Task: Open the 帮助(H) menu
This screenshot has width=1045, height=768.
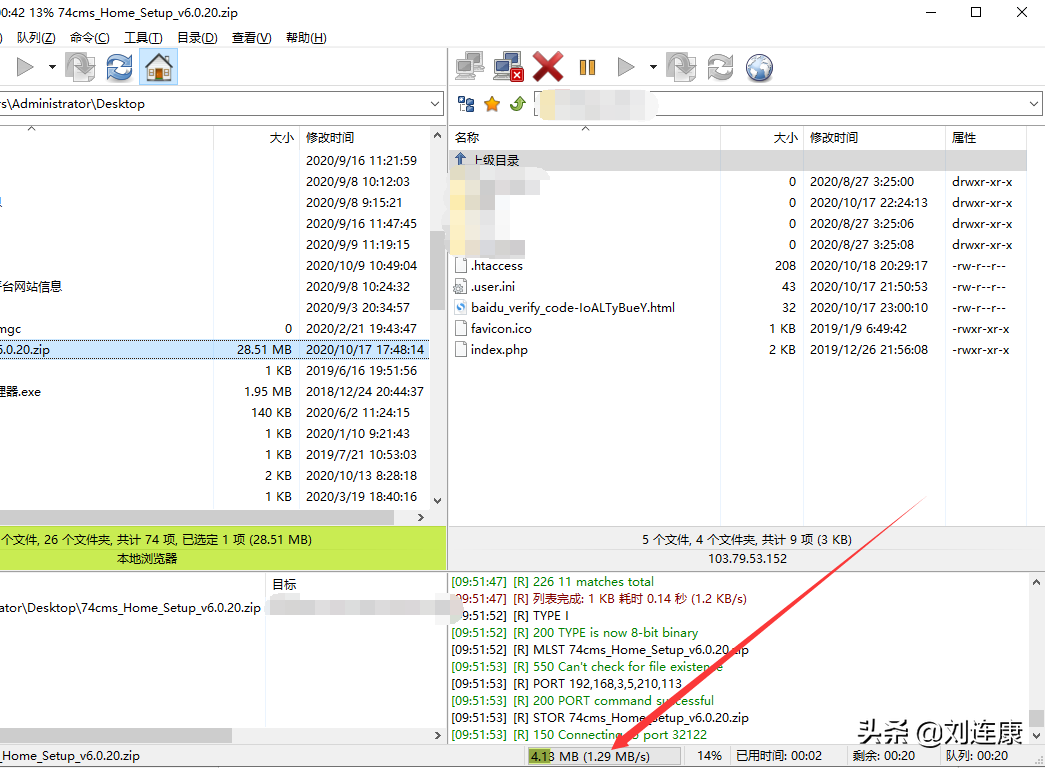Action: click(306, 38)
